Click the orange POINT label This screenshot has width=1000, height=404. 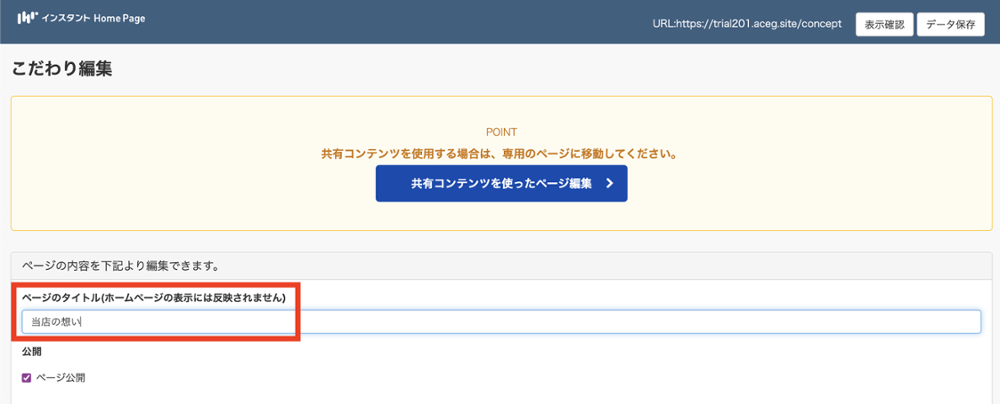pyautogui.click(x=501, y=132)
